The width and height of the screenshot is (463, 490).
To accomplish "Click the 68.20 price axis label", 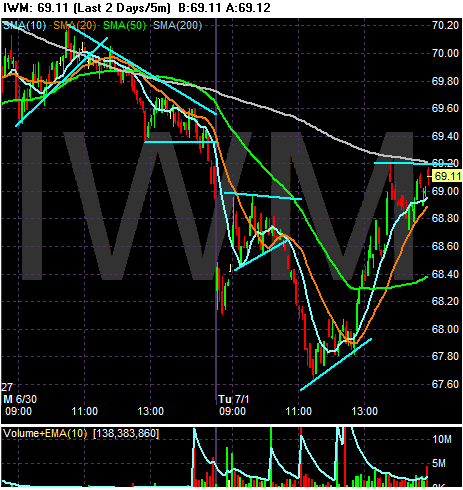I will click(x=446, y=302).
